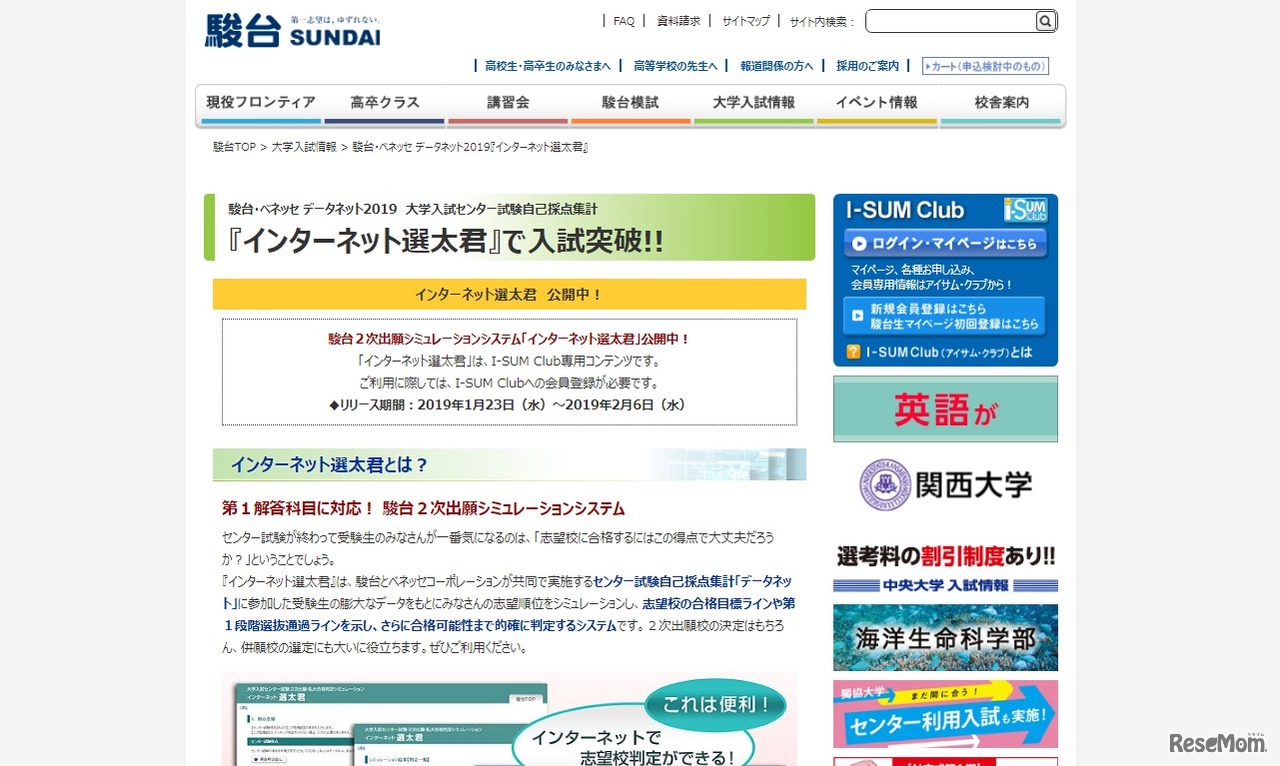Open the 大学入試情報 navigation tab
Screen dimensions: 1280x766
(x=753, y=102)
